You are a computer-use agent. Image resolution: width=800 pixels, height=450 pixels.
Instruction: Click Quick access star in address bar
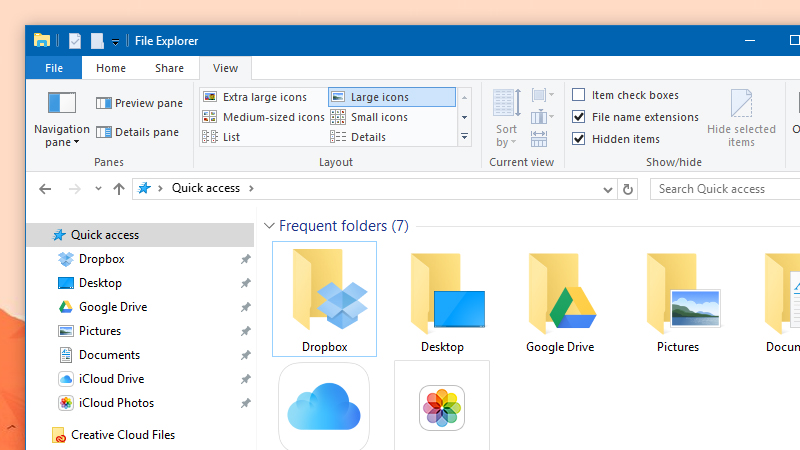(x=144, y=188)
